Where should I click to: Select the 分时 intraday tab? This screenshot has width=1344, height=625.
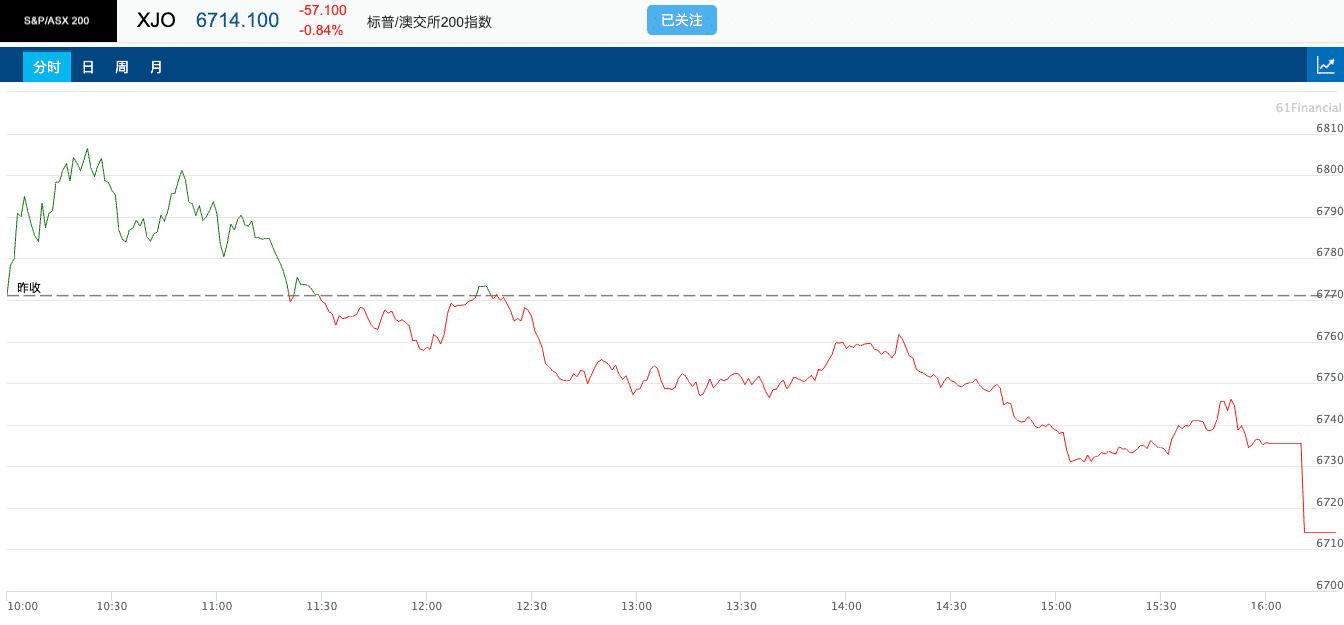[47, 67]
